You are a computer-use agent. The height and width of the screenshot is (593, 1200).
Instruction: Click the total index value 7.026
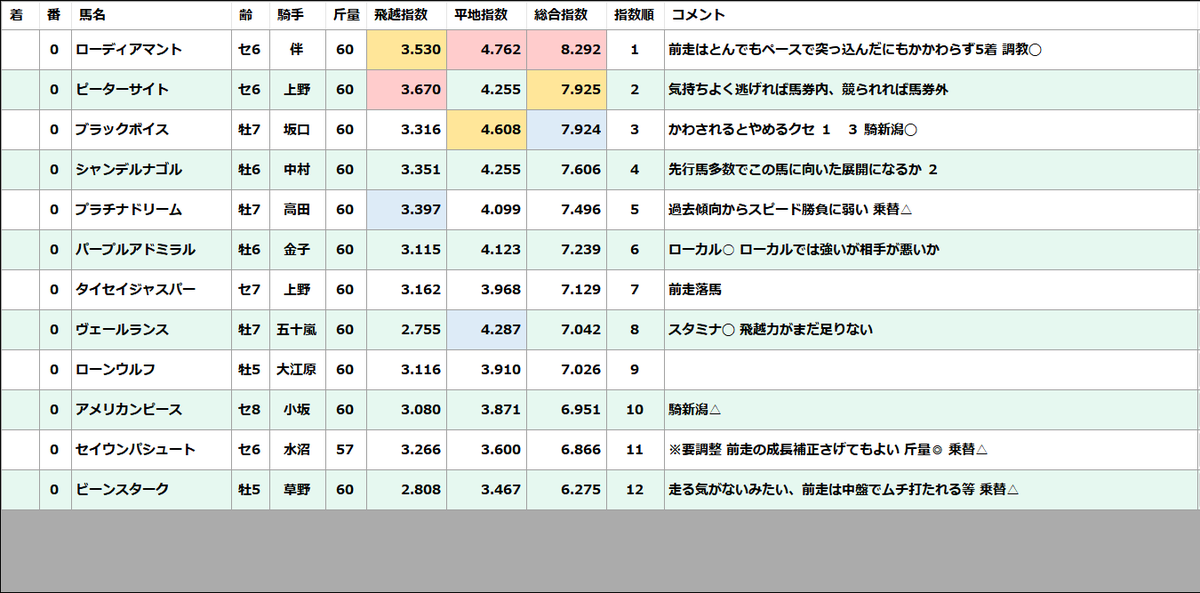pos(581,370)
